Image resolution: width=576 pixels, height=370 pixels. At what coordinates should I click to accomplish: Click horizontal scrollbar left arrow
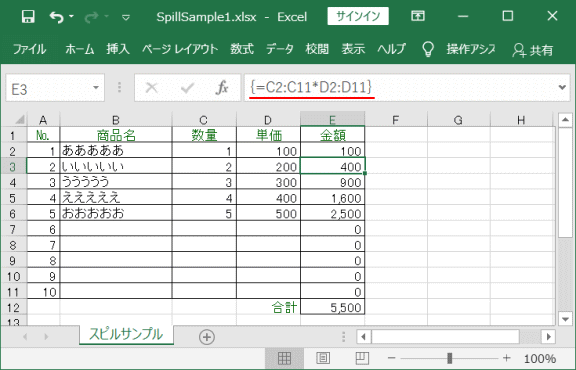364,337
